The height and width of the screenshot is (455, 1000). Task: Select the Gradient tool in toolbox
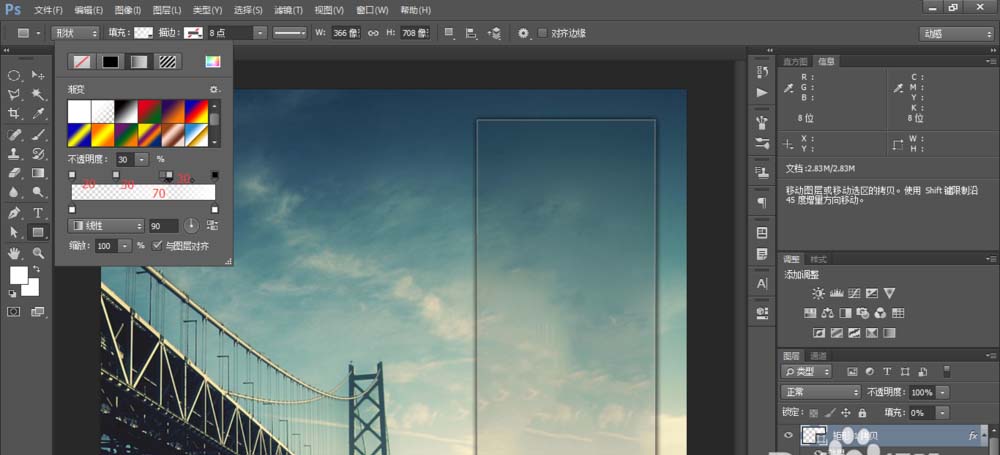(38, 173)
